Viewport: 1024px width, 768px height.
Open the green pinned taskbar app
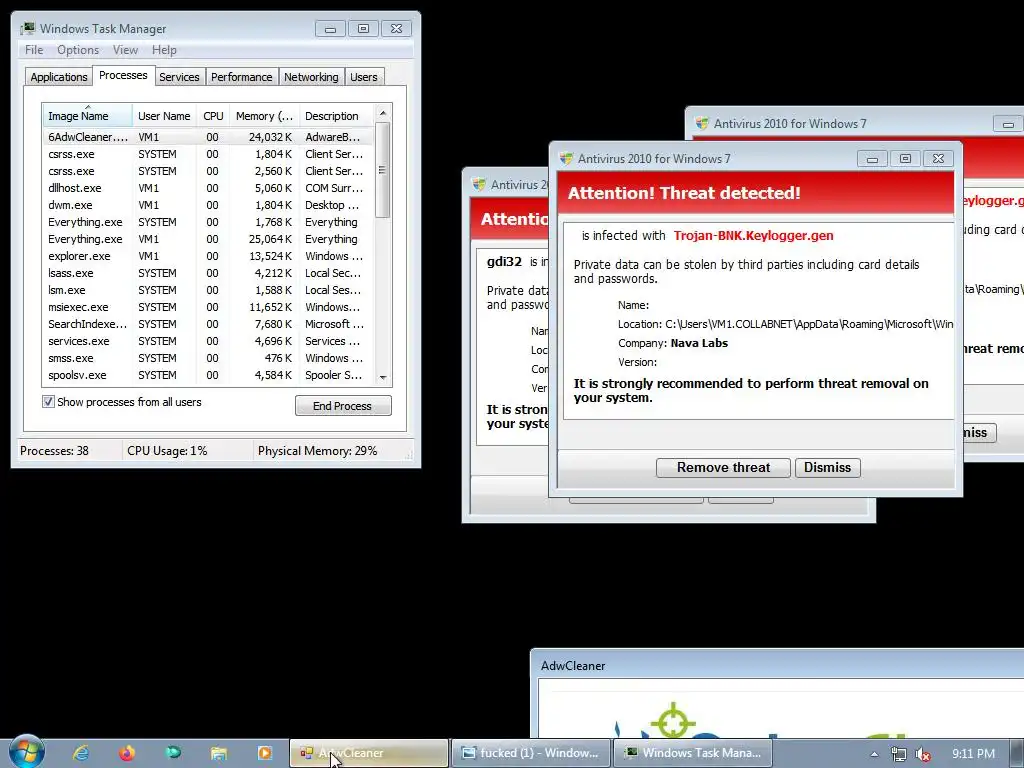[x=173, y=753]
